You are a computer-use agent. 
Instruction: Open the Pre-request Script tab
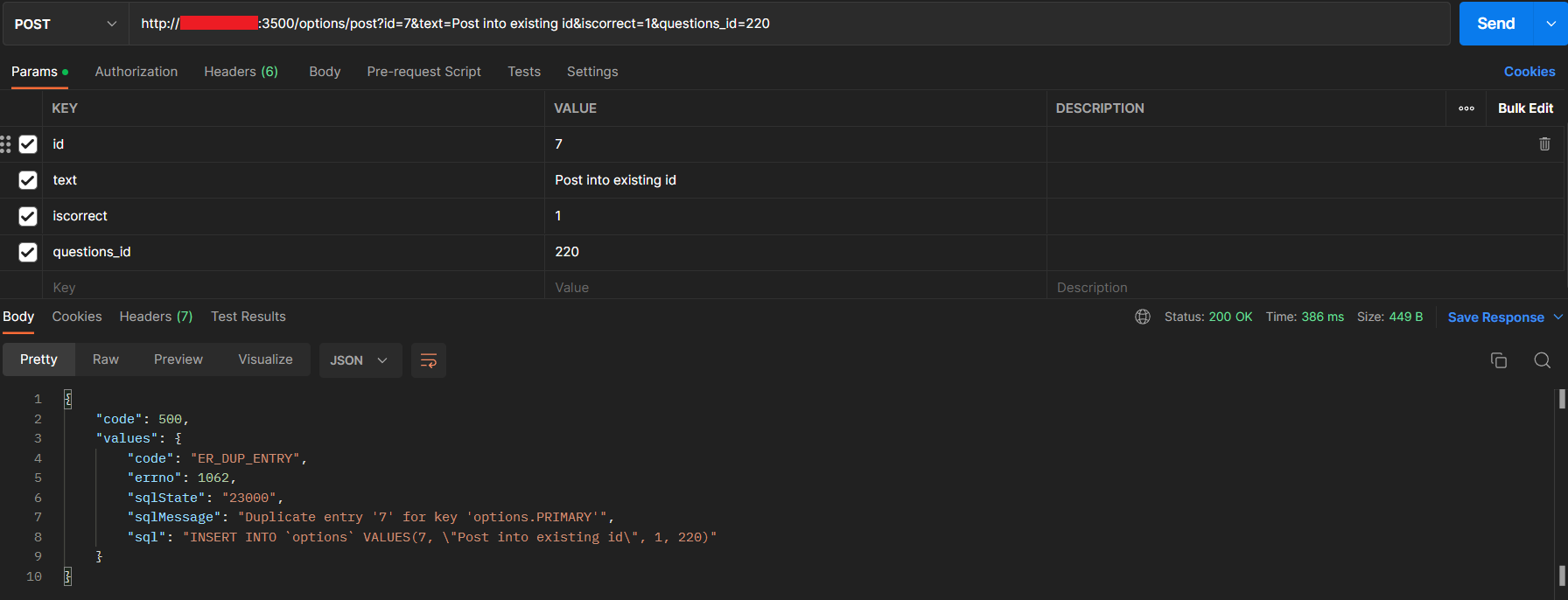coord(424,72)
